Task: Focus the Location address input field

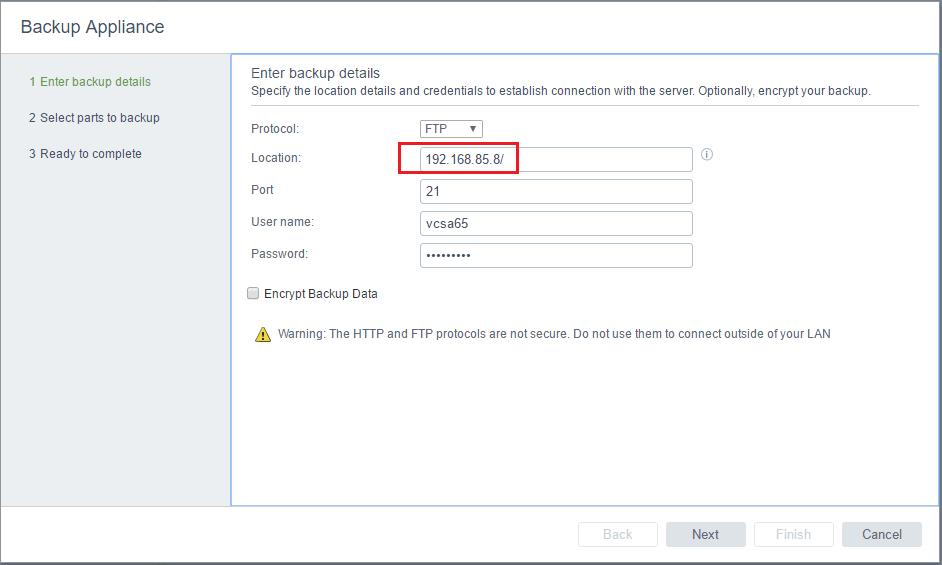Action: pyautogui.click(x=556, y=160)
